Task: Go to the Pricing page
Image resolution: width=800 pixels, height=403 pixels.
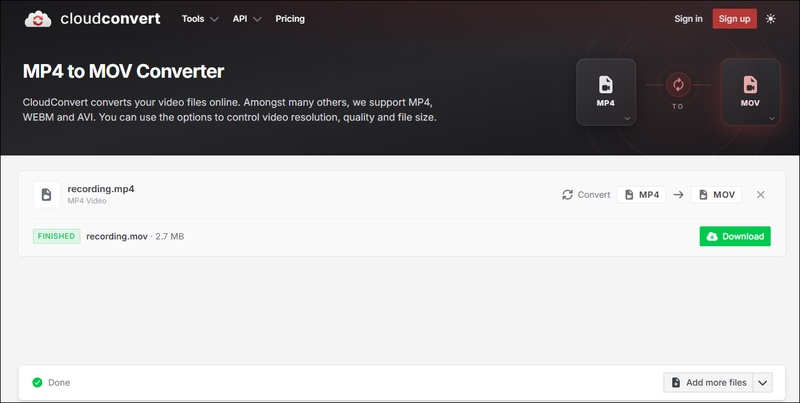Action: click(290, 19)
